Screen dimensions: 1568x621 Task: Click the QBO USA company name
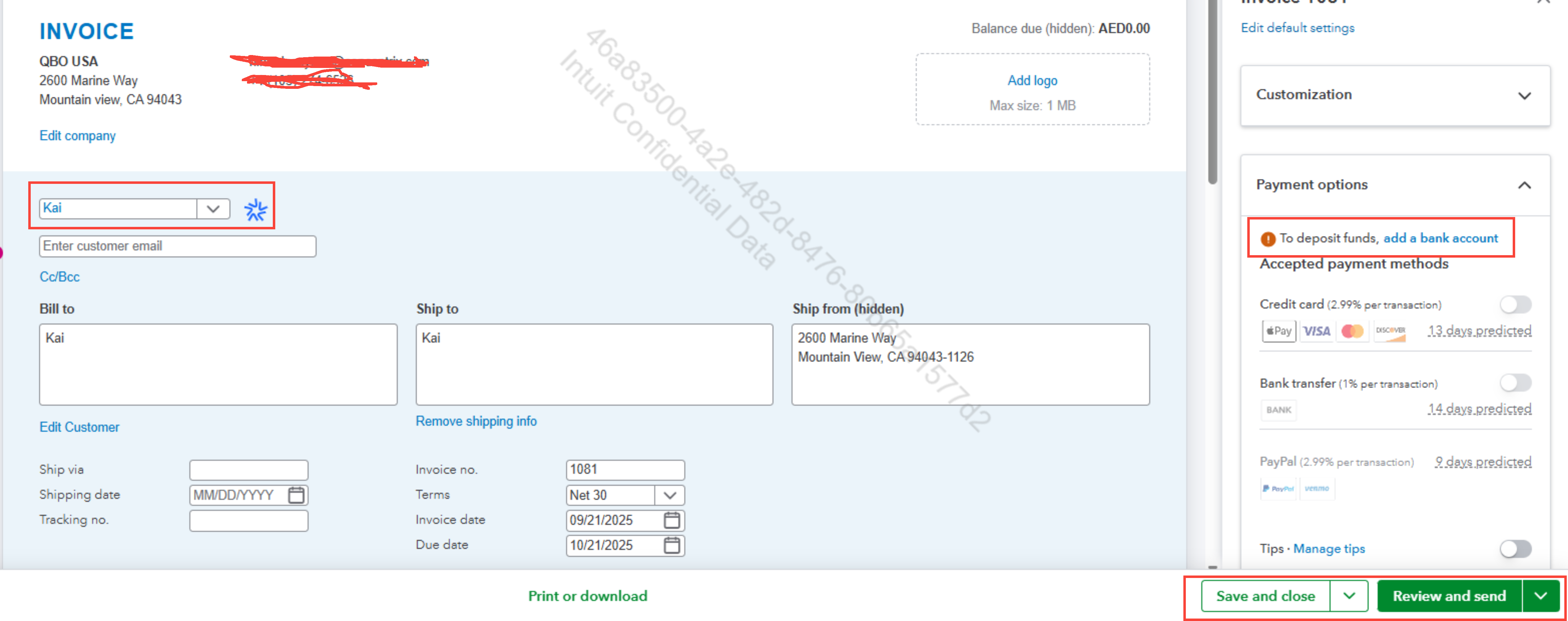pyautogui.click(x=69, y=61)
